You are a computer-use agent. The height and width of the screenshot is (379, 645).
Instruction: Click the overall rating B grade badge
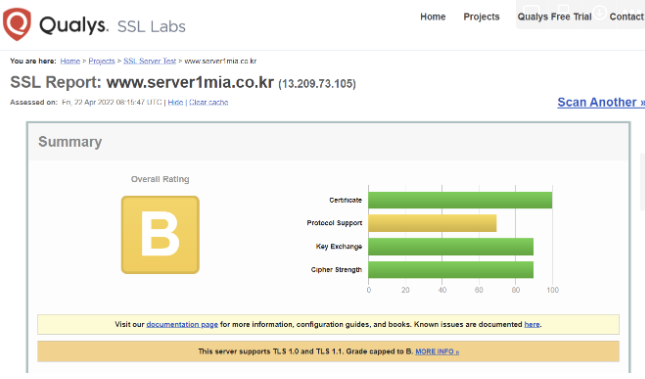(160, 235)
